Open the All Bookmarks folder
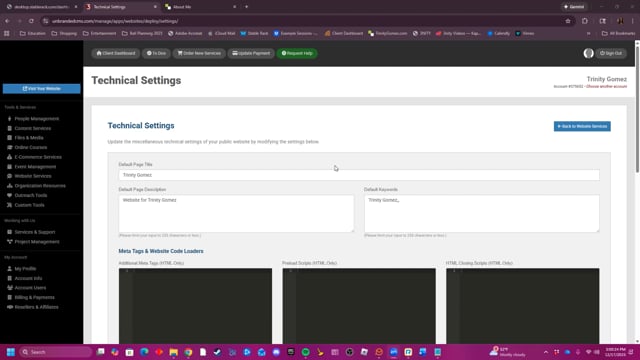 point(618,33)
